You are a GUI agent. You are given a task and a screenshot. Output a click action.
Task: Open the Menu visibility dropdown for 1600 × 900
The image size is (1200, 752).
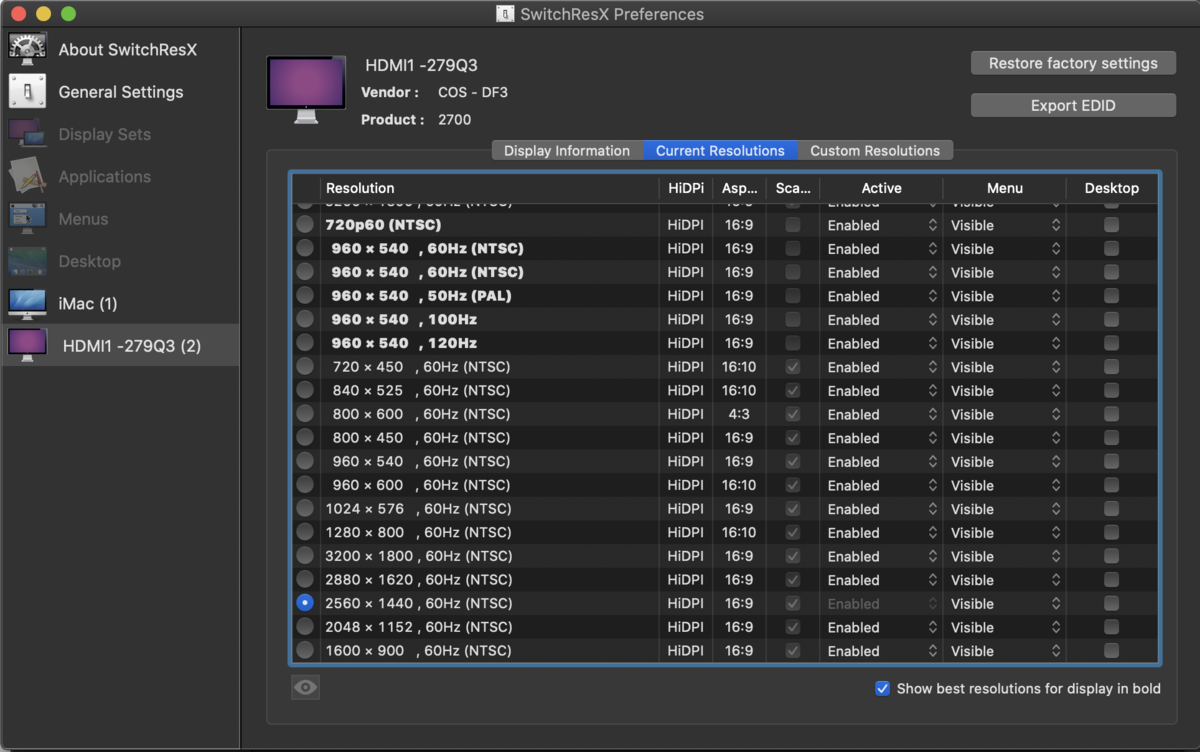point(1005,651)
